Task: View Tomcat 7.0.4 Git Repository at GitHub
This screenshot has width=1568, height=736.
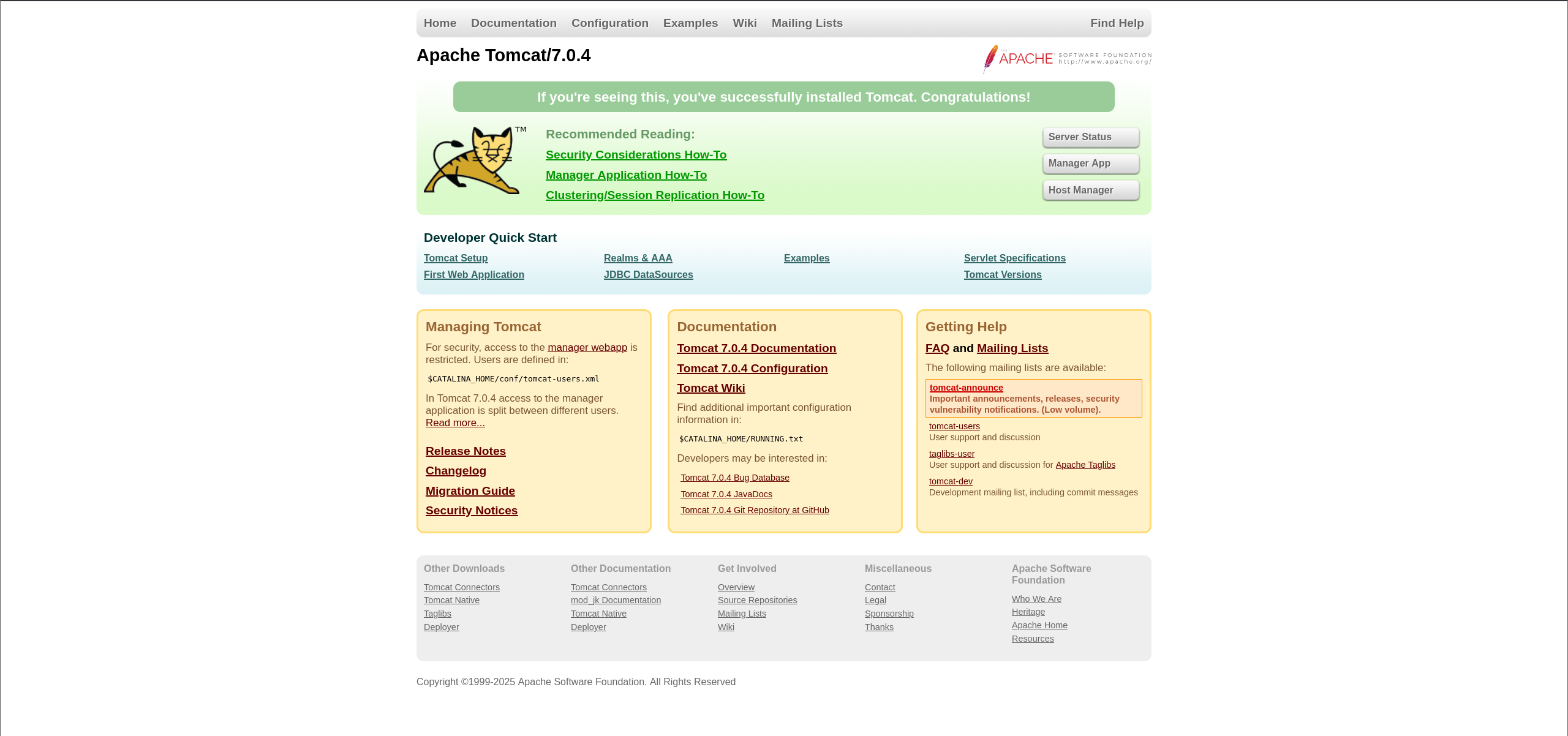Action: click(x=755, y=510)
